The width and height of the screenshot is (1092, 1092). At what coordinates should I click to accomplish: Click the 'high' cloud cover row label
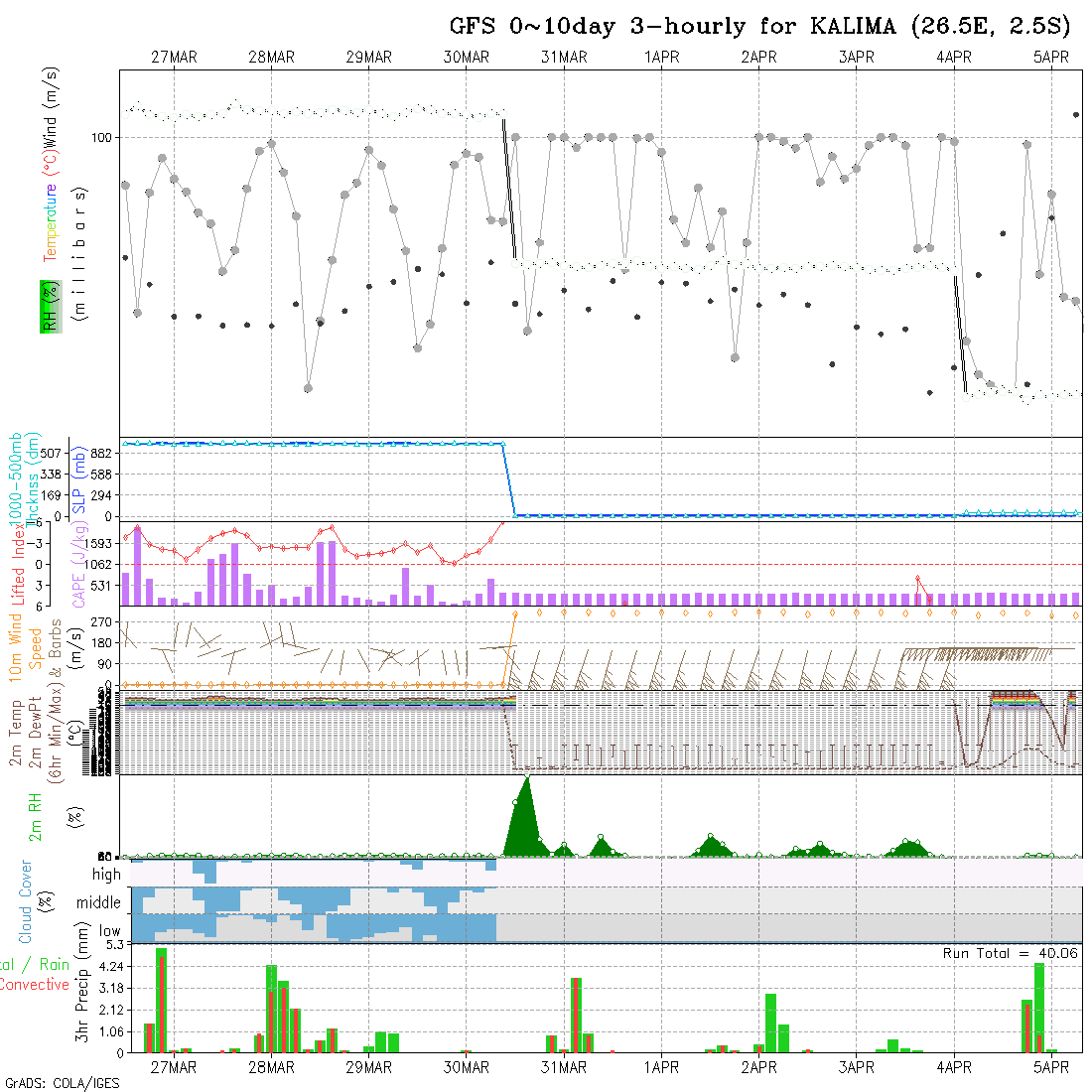pos(106,875)
